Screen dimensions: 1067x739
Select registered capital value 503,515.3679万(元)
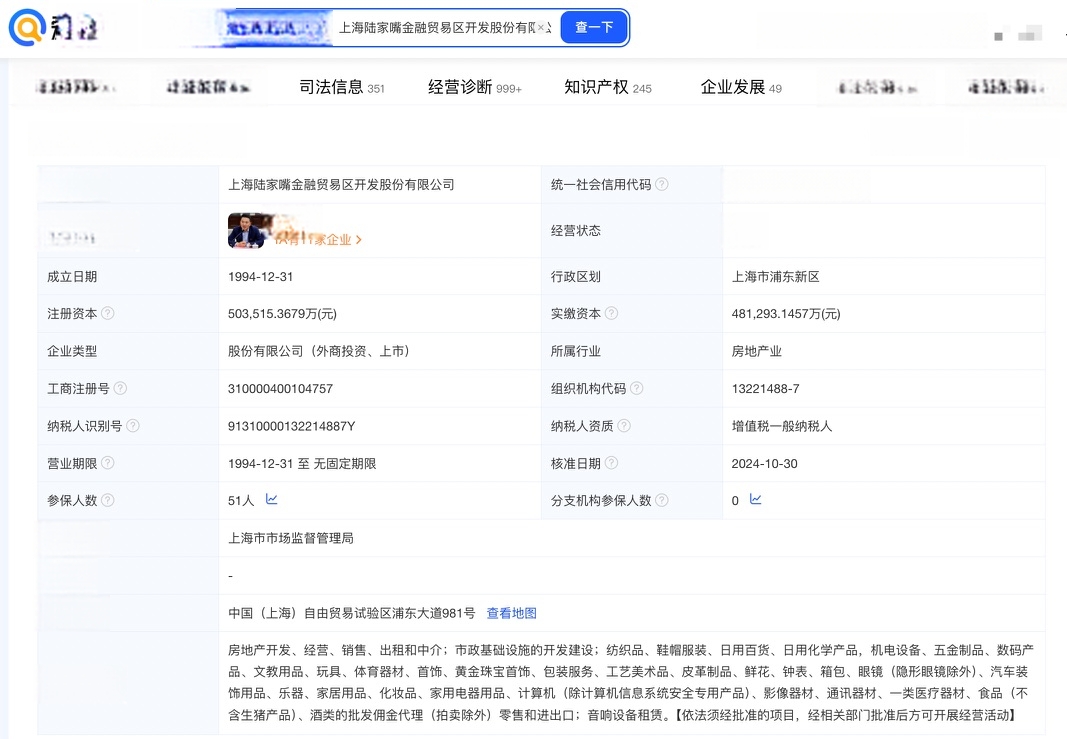pos(282,314)
